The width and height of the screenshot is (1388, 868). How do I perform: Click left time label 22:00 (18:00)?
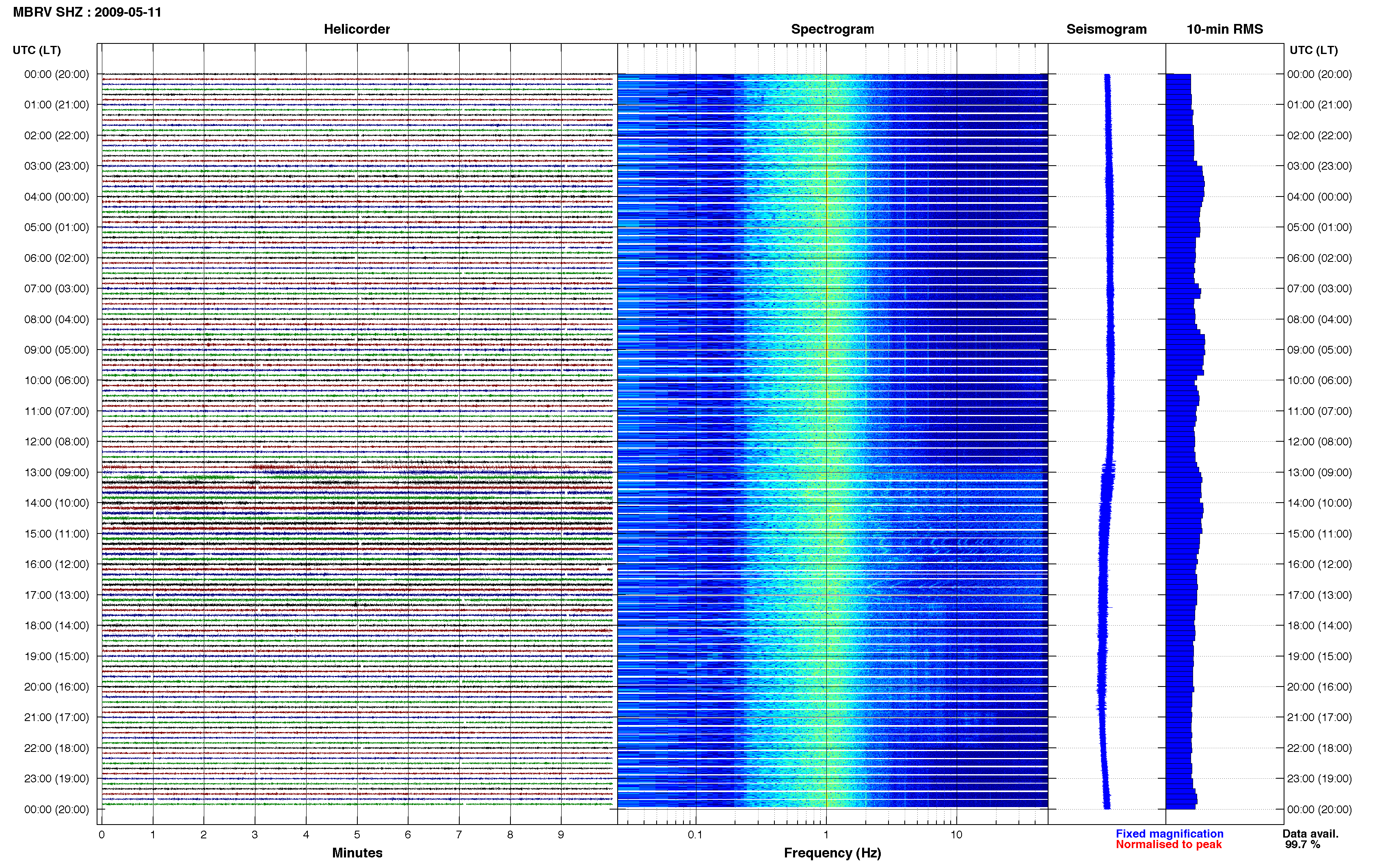(x=56, y=748)
